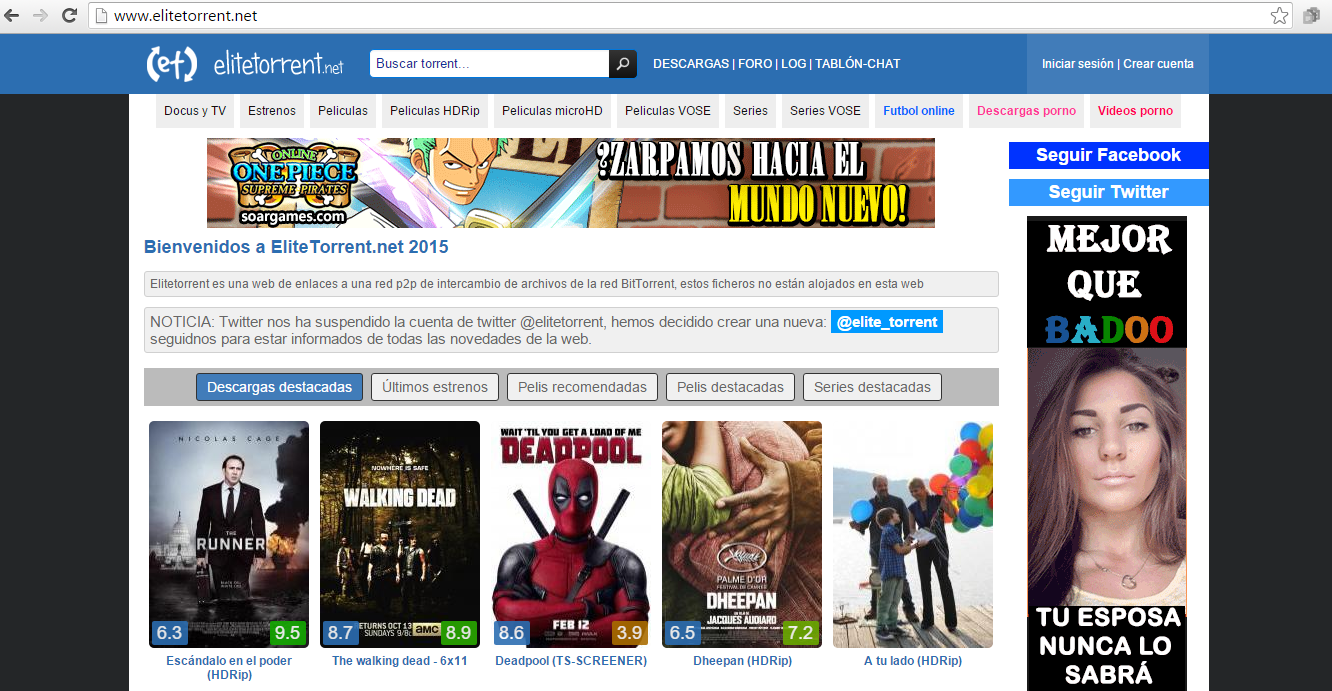Screen dimensions: 1332x691
Task: Open the LOG header link
Action: point(794,64)
